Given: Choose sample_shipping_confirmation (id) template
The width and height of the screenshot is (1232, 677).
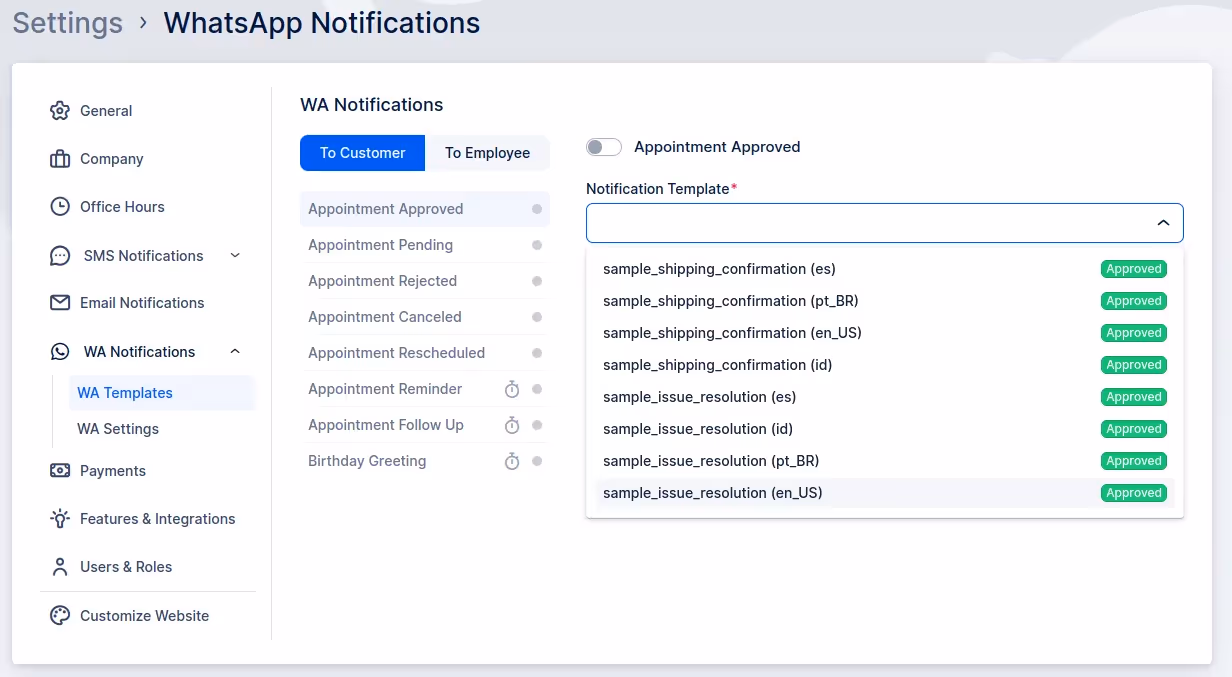Looking at the screenshot, I should pos(884,365).
